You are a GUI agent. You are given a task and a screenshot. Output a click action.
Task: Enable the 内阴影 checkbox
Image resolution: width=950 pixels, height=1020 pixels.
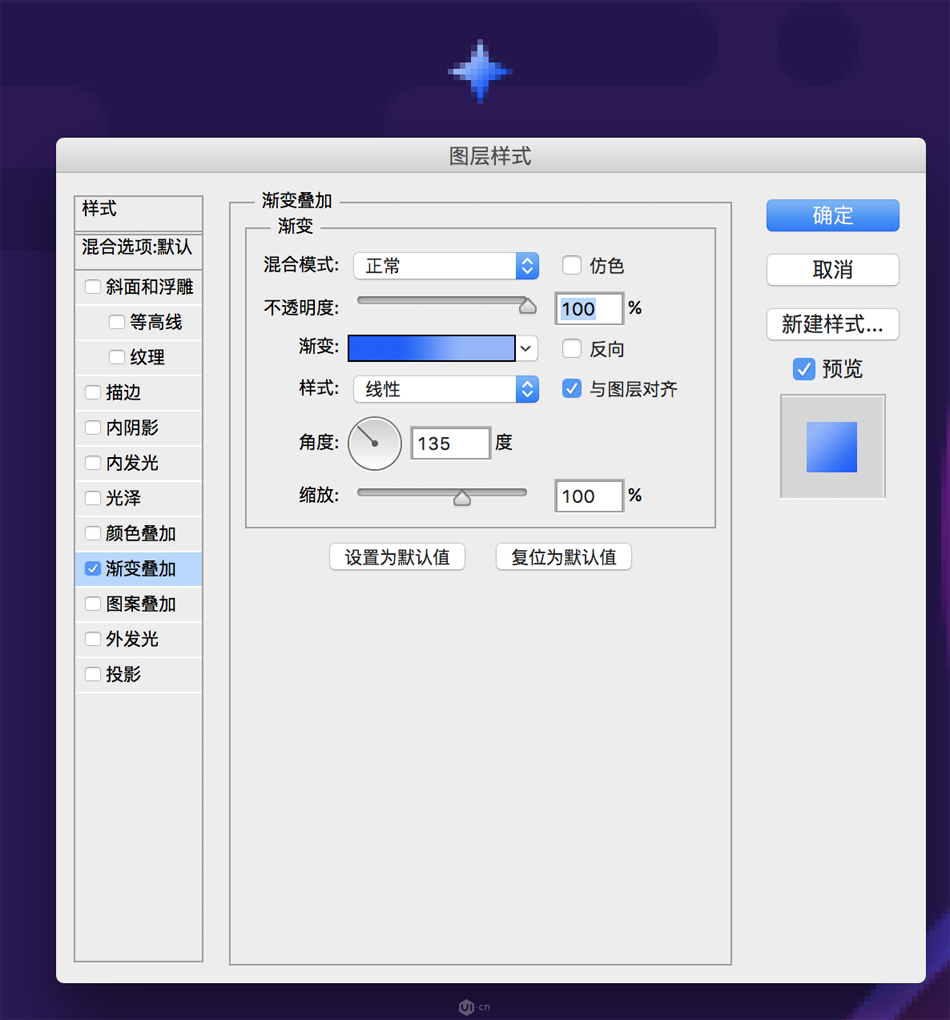tap(93, 427)
